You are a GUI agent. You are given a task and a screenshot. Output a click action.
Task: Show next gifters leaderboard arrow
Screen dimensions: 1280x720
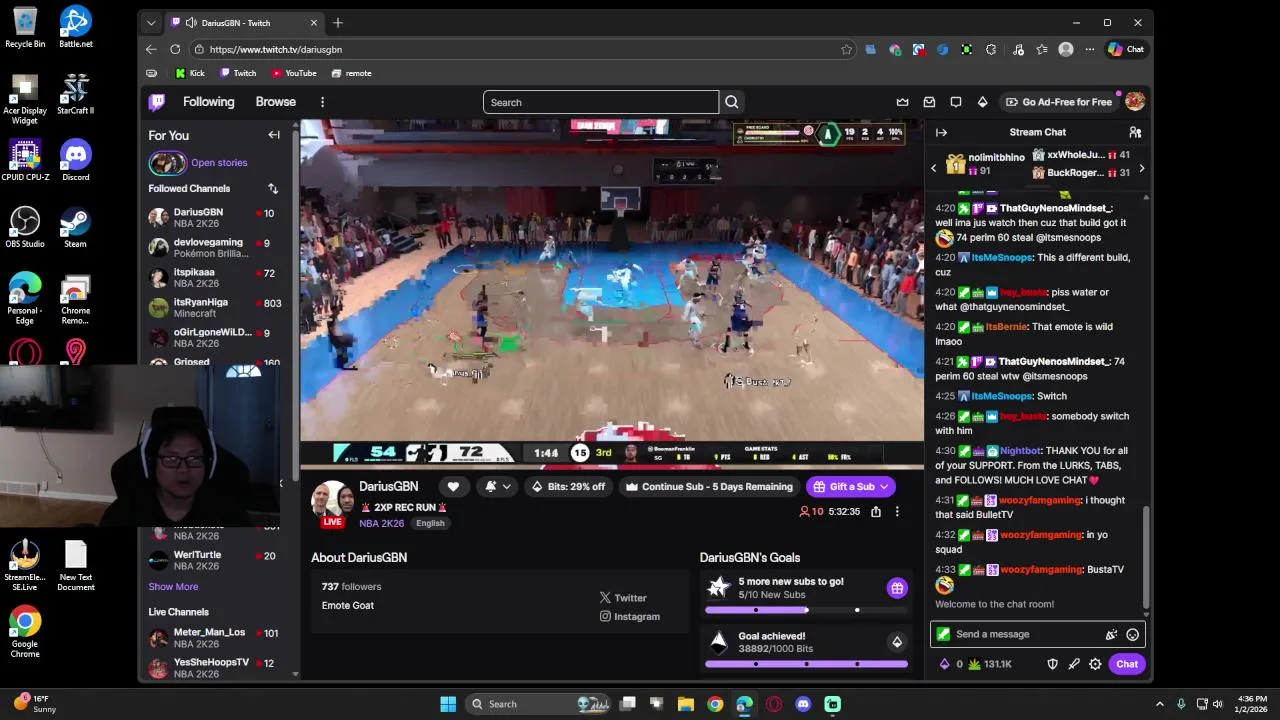click(1141, 169)
